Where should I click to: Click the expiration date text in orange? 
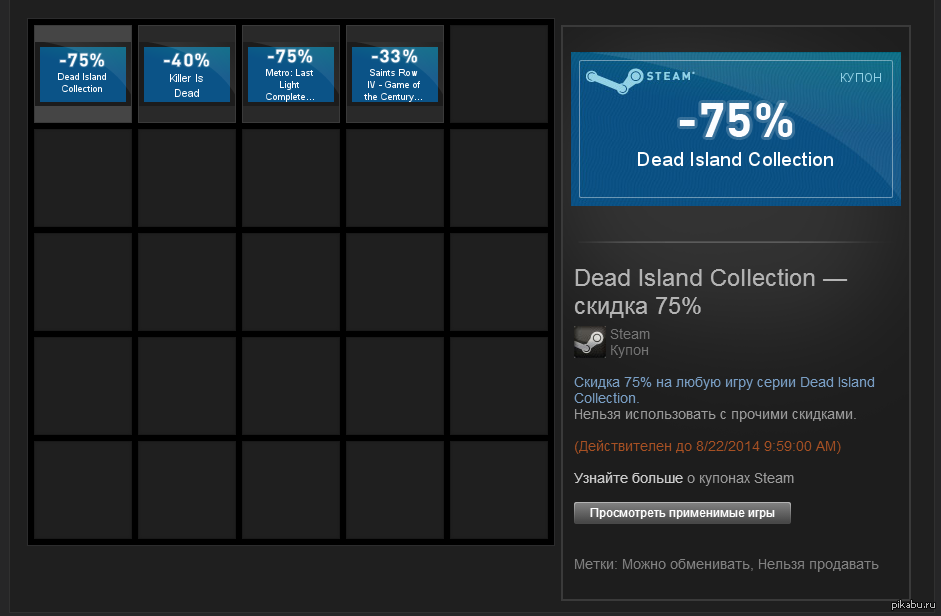tap(707, 446)
